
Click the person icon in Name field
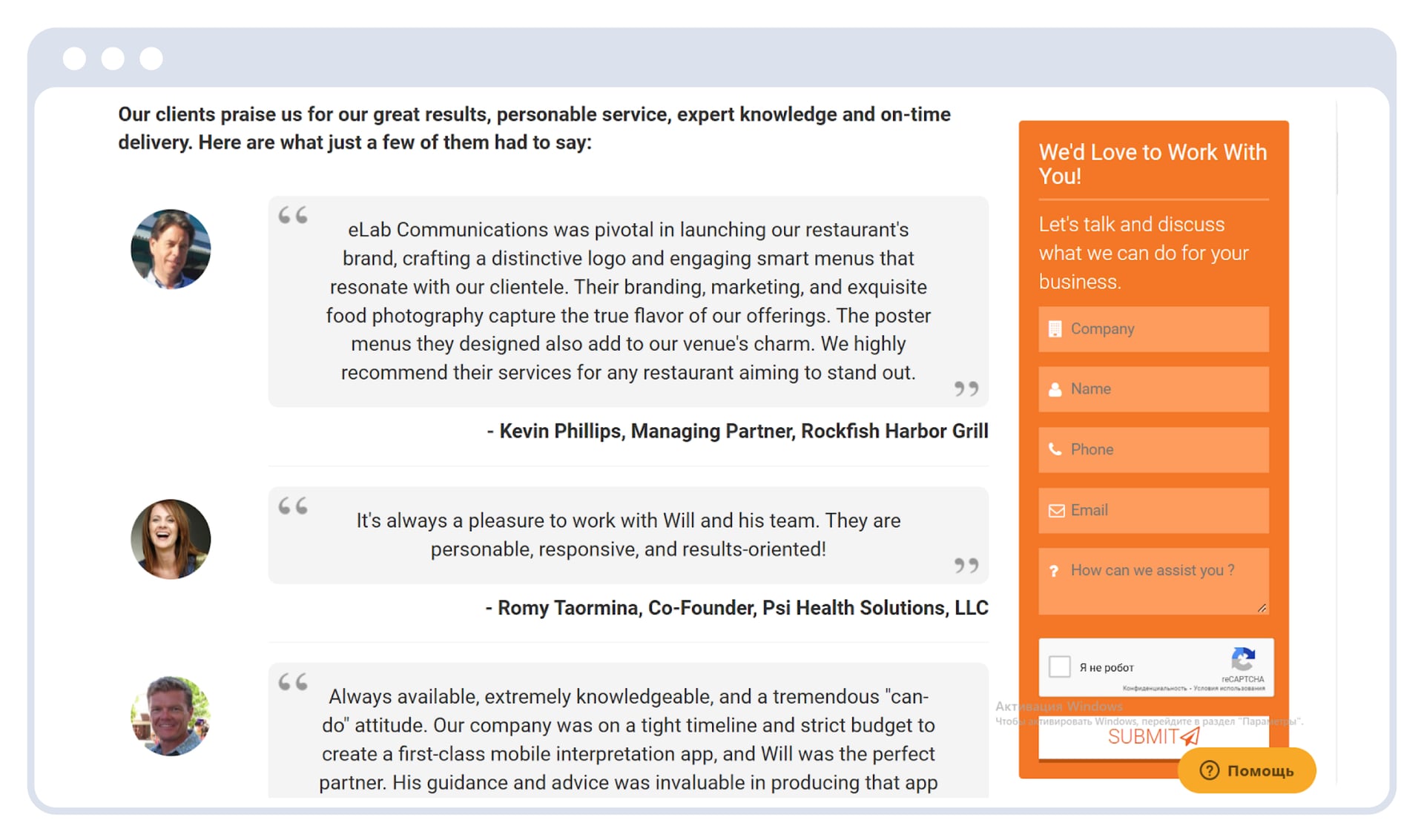(x=1055, y=390)
